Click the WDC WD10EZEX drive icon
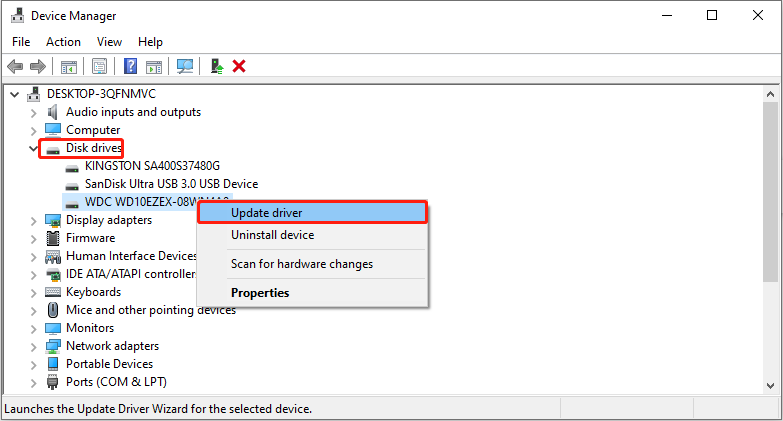 (72, 204)
